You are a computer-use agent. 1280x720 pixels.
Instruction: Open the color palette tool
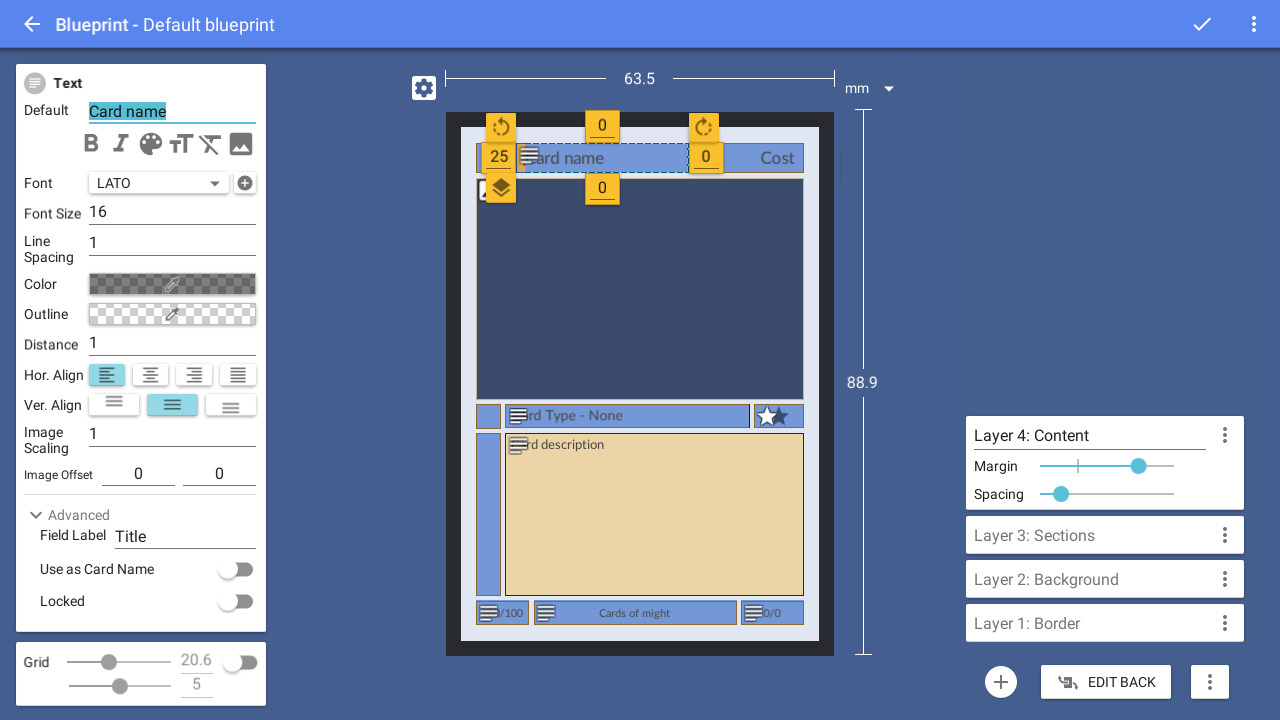point(149,143)
